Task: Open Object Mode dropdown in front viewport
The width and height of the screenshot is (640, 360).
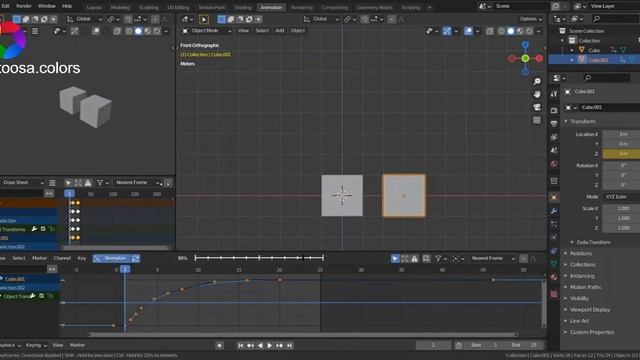Action: 207,31
